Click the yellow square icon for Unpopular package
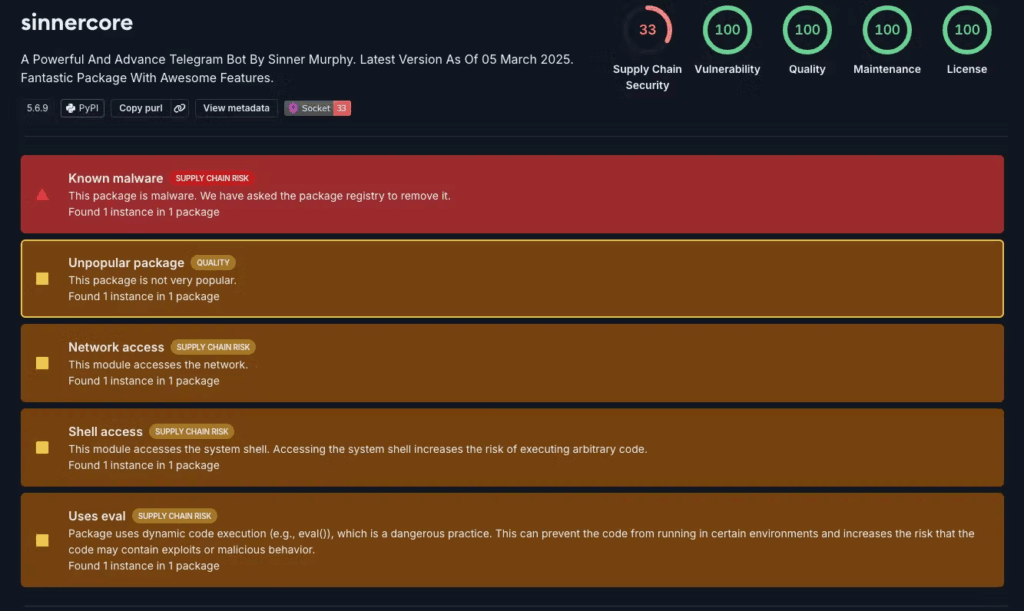 tap(42, 279)
